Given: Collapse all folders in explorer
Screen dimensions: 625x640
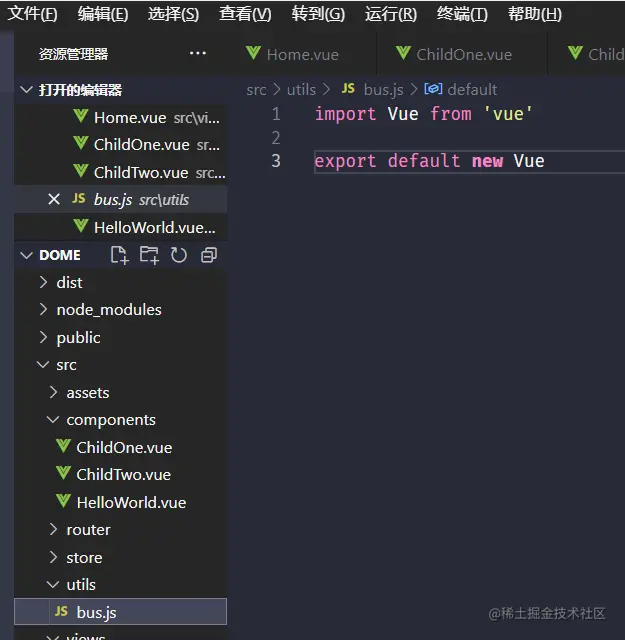Looking at the screenshot, I should click(x=209, y=255).
